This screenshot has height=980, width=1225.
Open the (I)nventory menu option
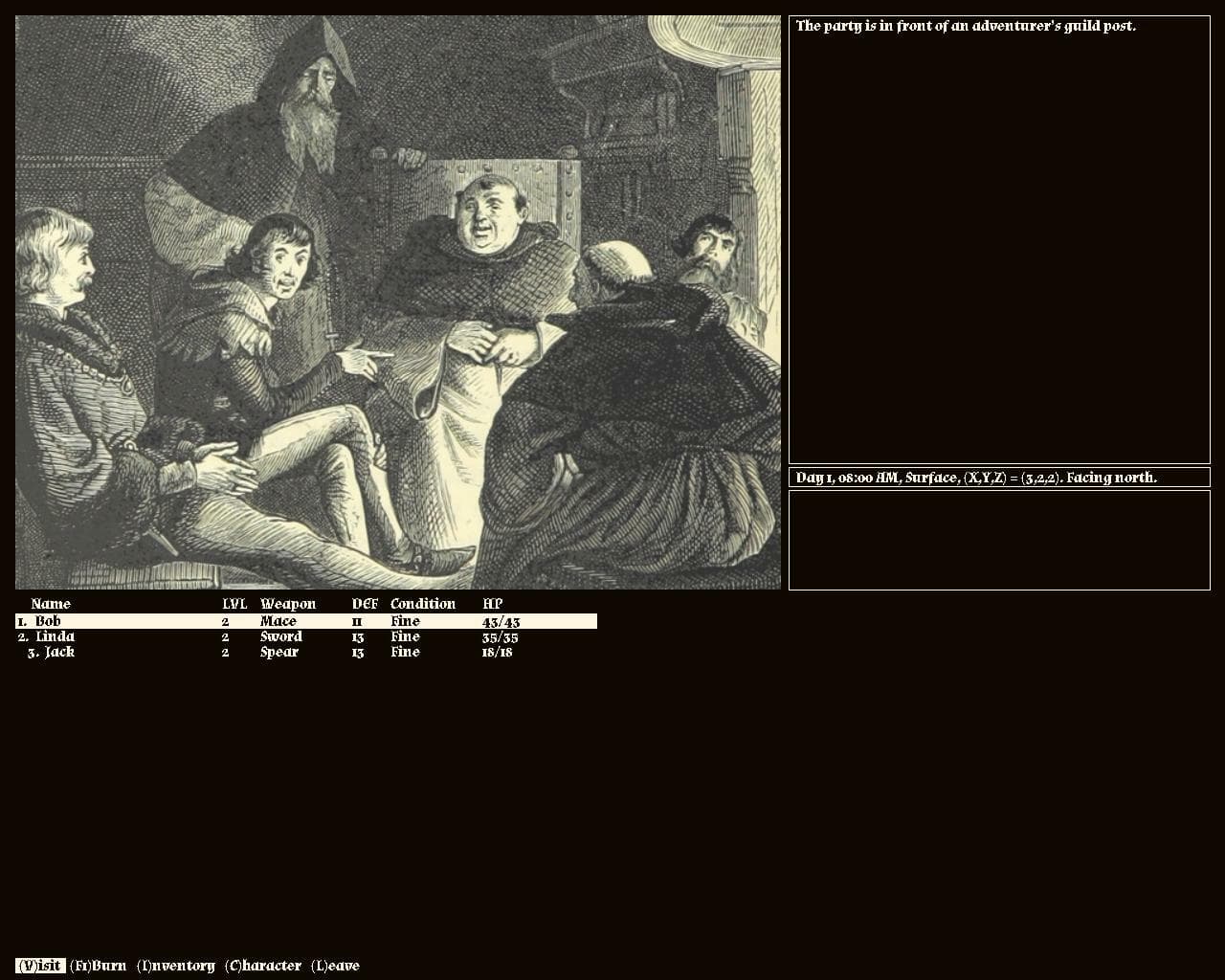click(x=176, y=966)
